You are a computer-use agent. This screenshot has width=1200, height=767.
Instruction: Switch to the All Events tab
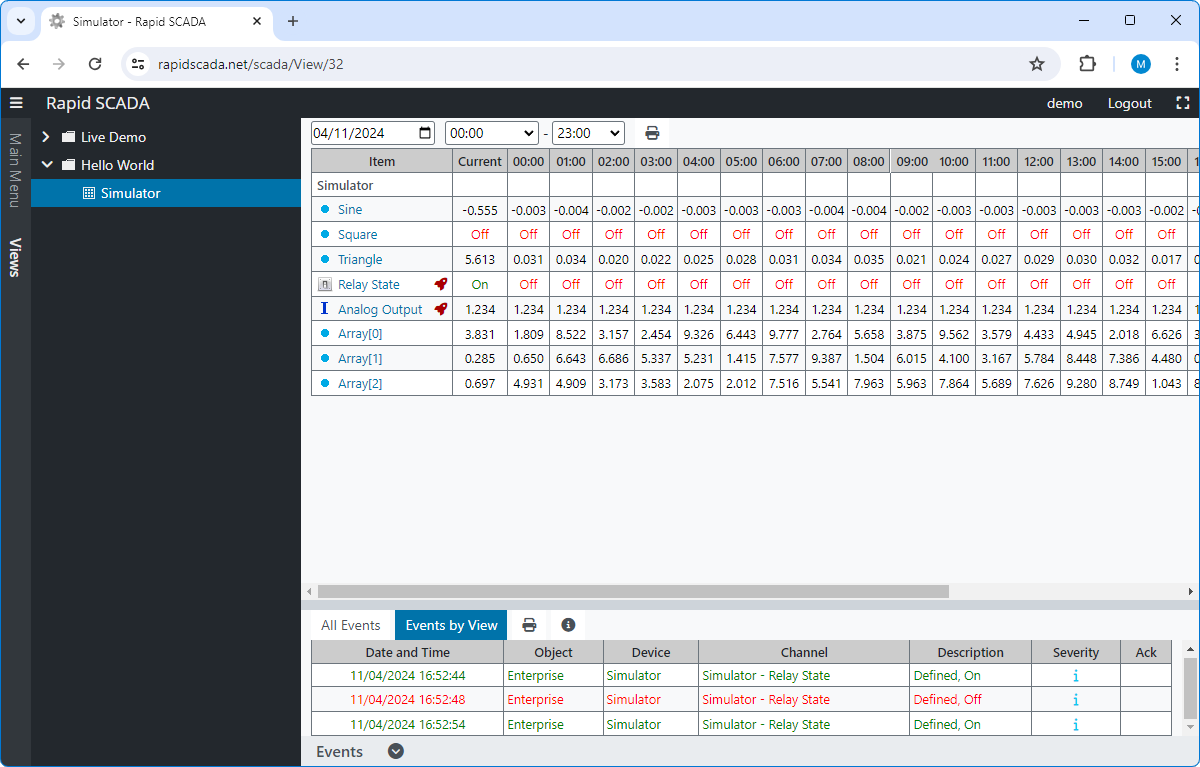(x=351, y=625)
